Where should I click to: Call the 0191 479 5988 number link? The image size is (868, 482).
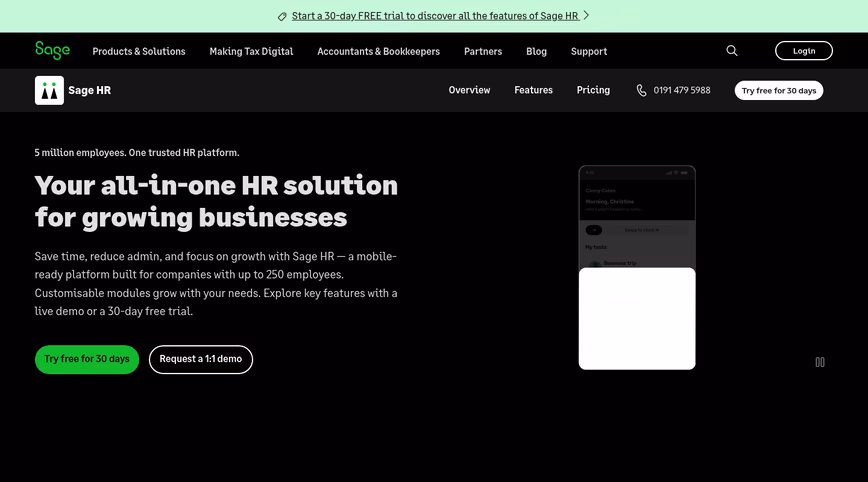tap(682, 90)
